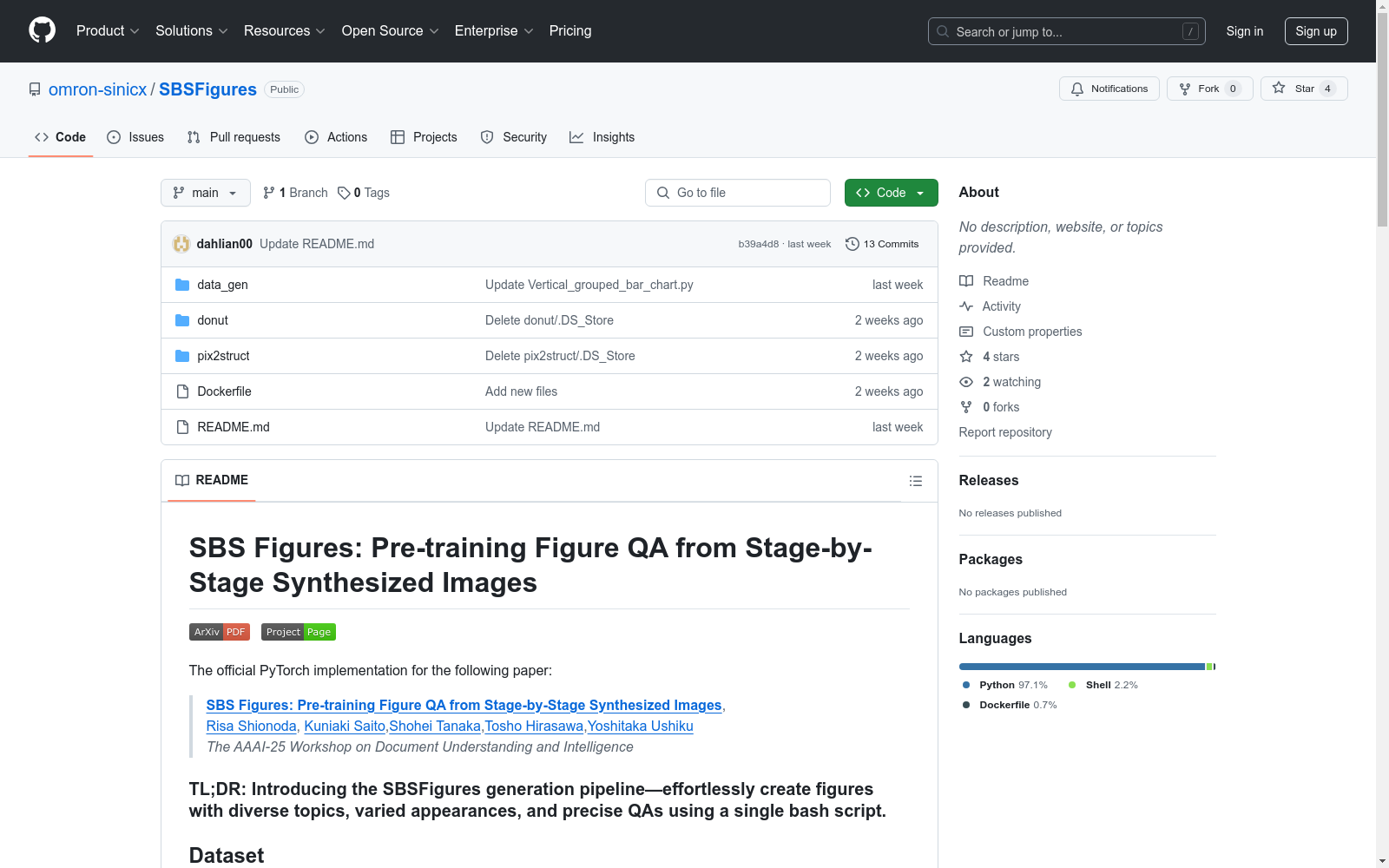Viewport: 1389px width, 868px height.
Task: Click the Report repository link
Action: (x=1005, y=432)
